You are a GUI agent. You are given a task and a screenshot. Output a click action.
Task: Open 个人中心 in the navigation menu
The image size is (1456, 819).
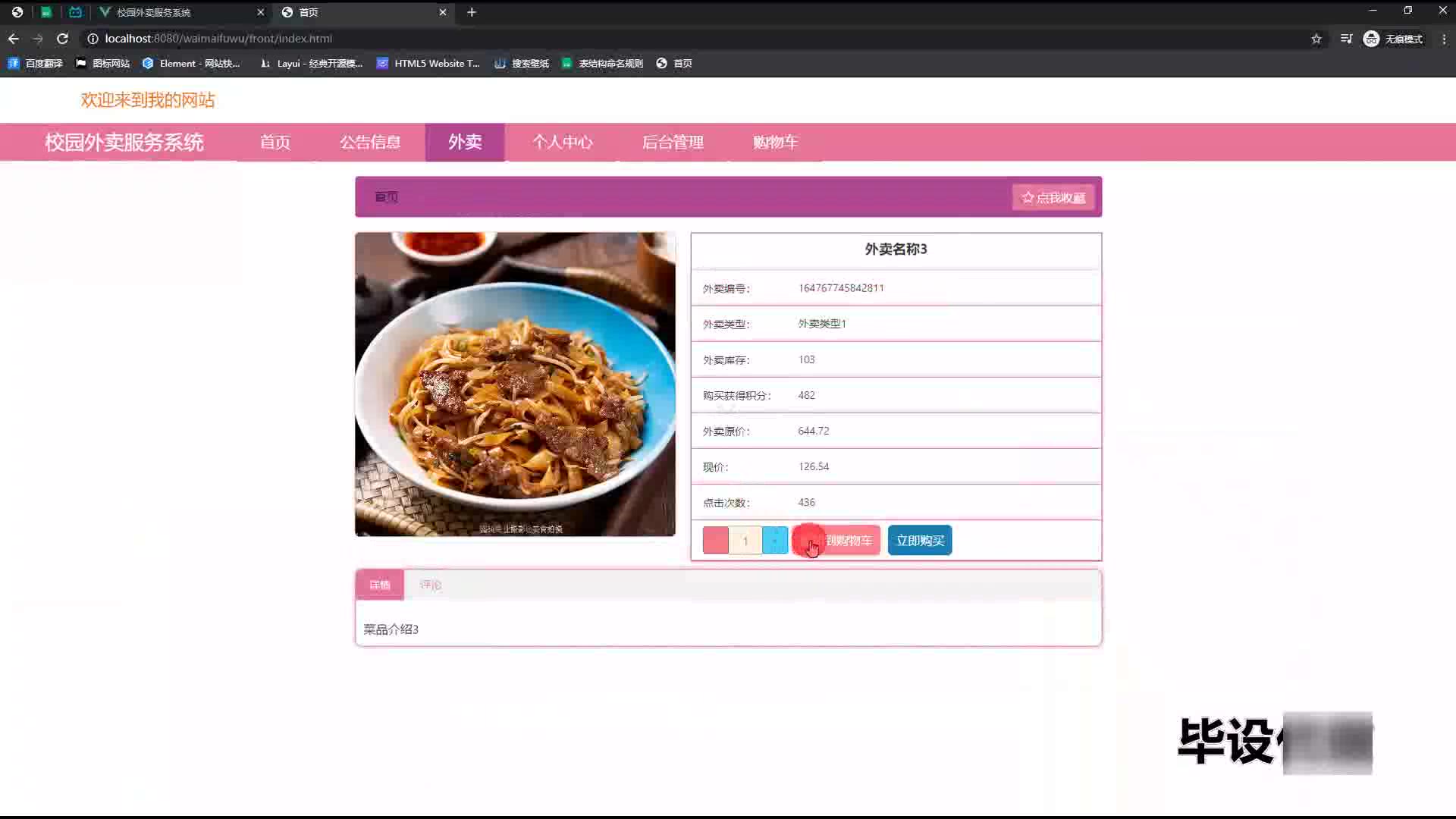click(563, 143)
